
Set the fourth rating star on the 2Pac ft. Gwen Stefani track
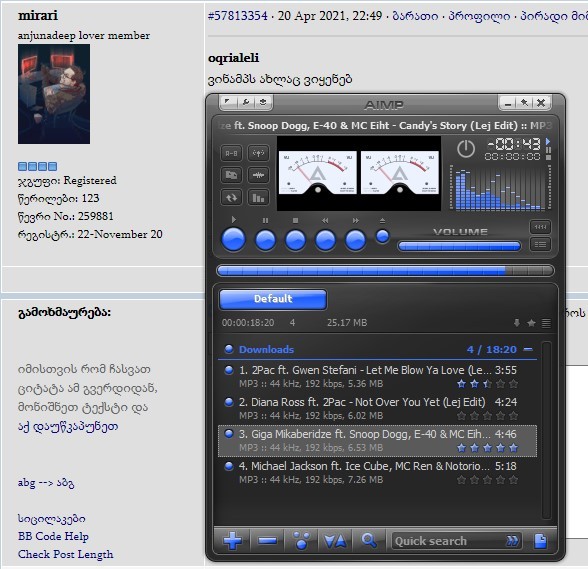point(501,384)
